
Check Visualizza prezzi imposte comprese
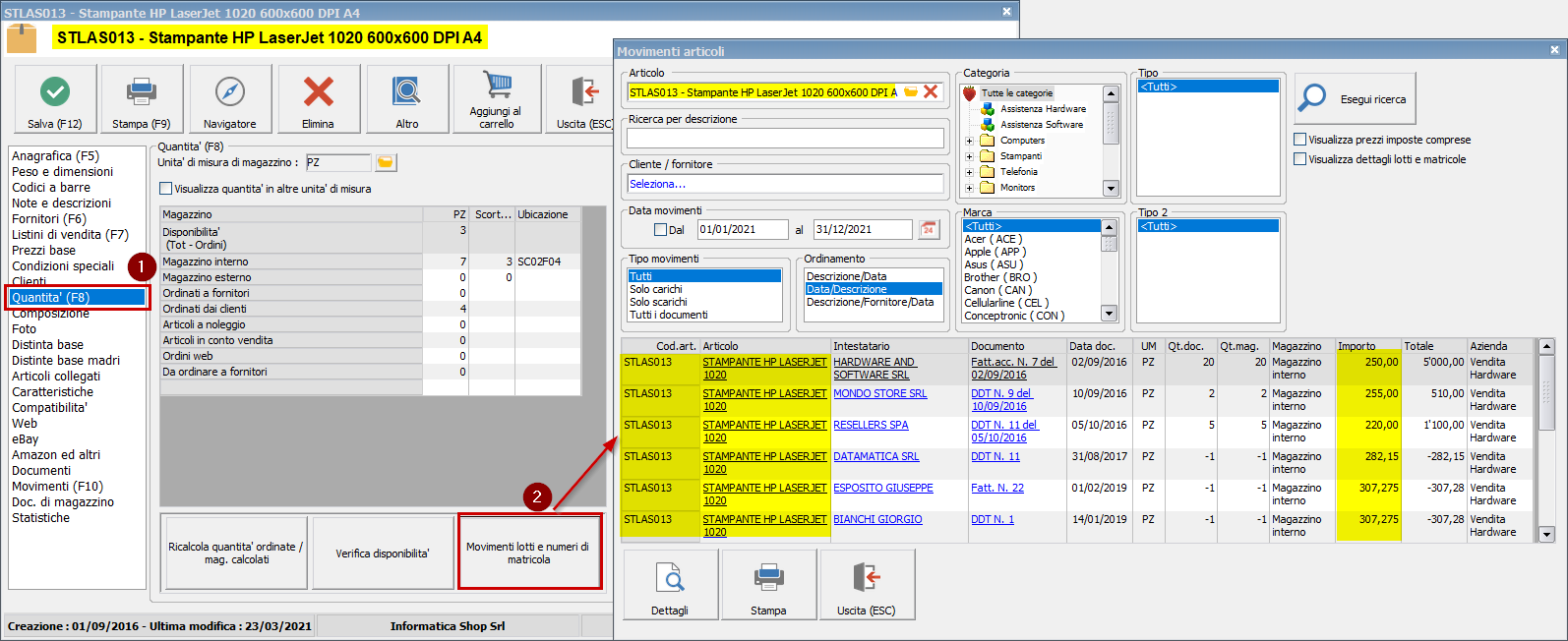coord(1300,140)
